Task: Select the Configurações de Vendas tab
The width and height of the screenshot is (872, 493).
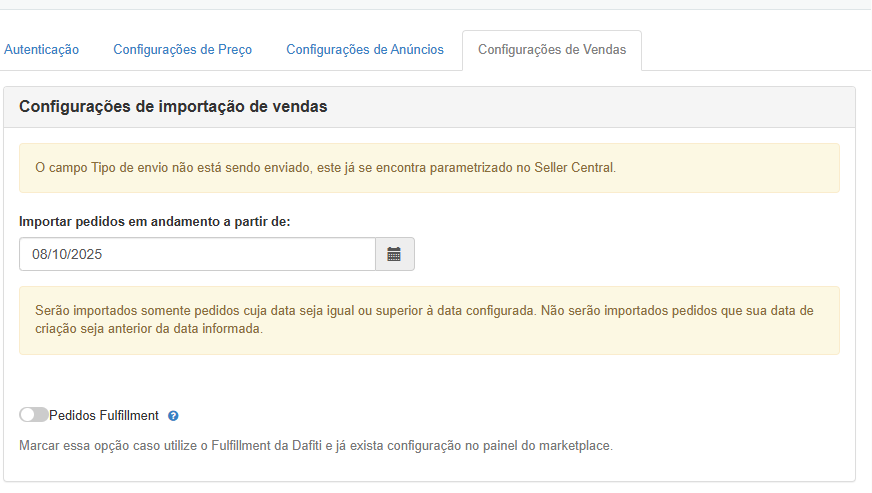Action: [552, 50]
